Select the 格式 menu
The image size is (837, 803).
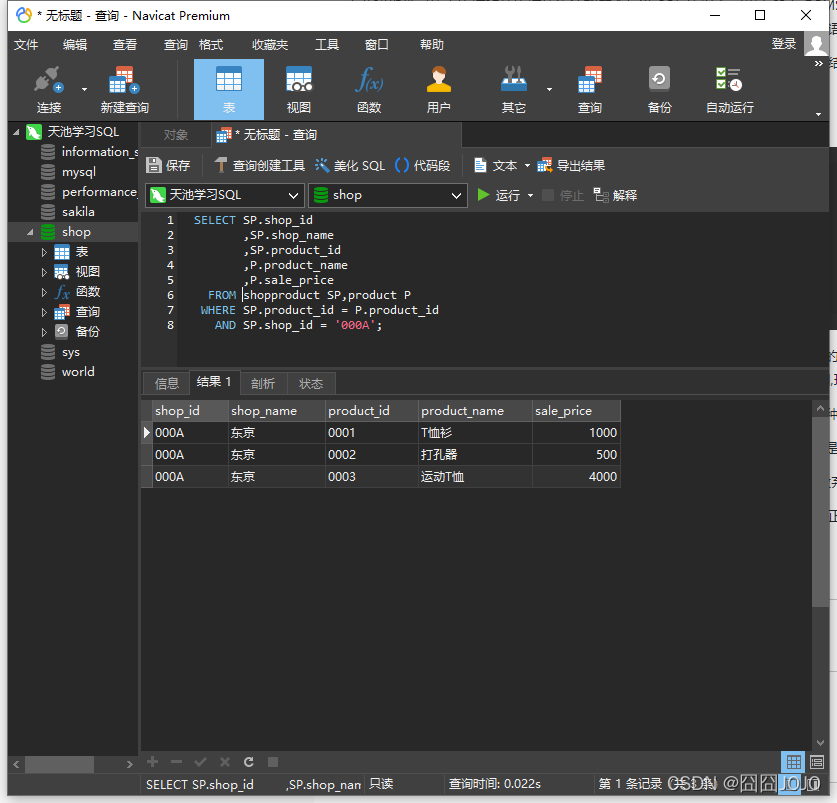(211, 45)
